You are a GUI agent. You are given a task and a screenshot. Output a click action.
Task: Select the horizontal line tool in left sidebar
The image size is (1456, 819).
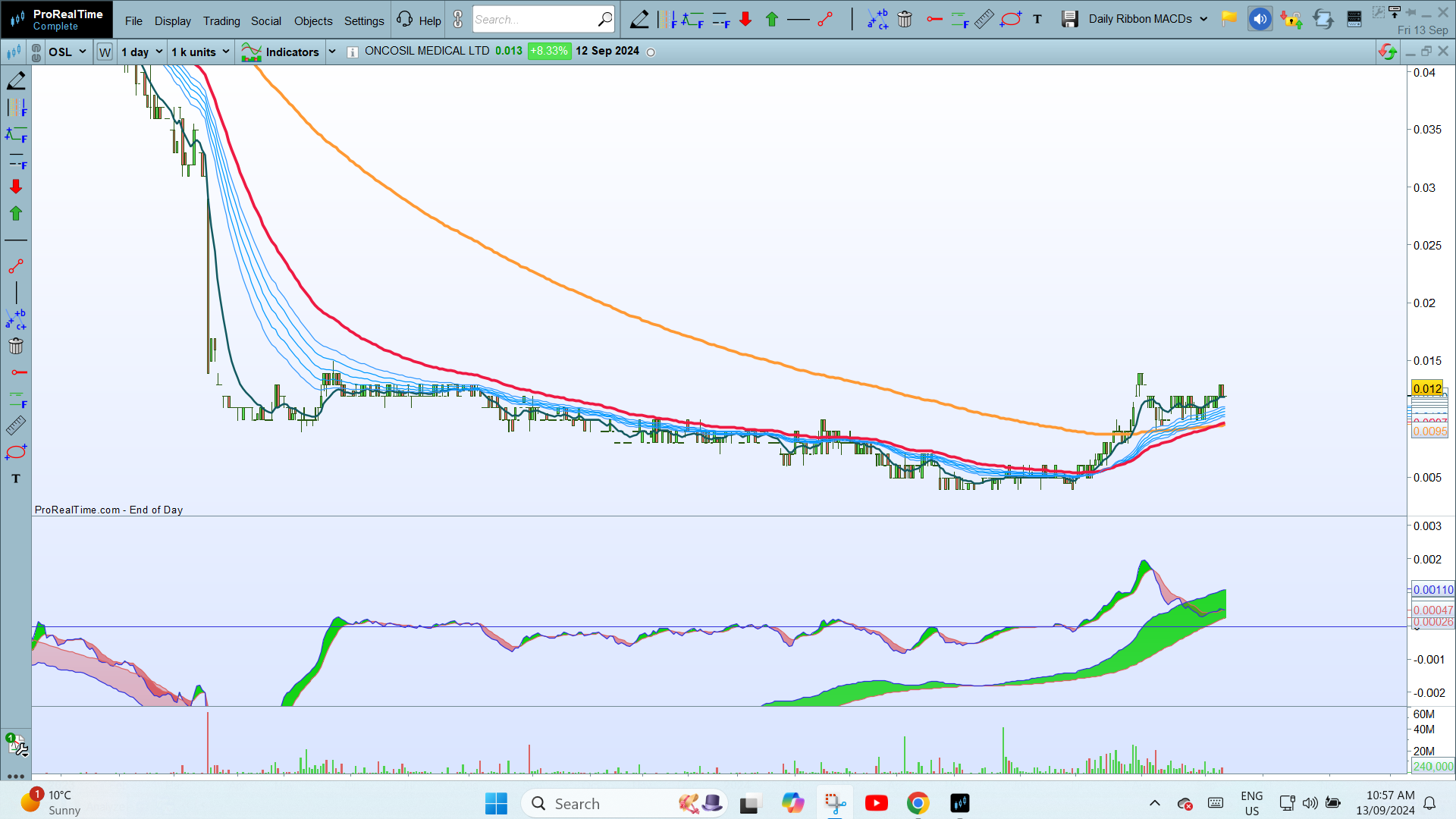(x=16, y=240)
